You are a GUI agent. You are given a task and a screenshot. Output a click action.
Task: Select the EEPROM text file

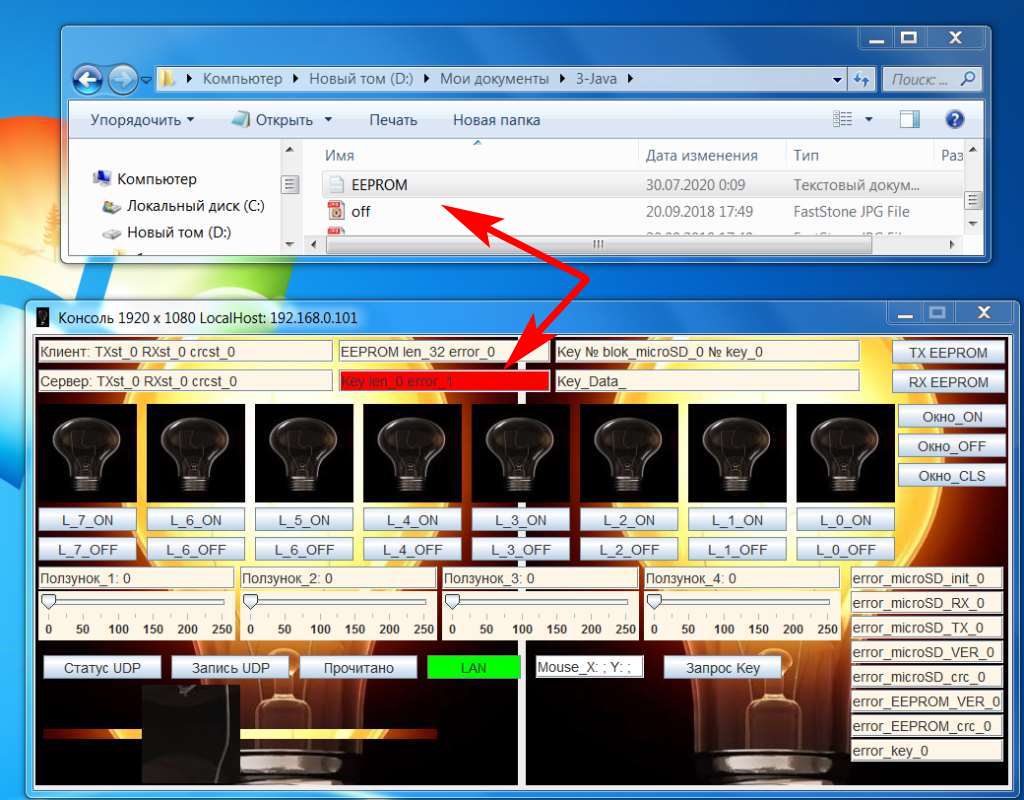pos(379,185)
